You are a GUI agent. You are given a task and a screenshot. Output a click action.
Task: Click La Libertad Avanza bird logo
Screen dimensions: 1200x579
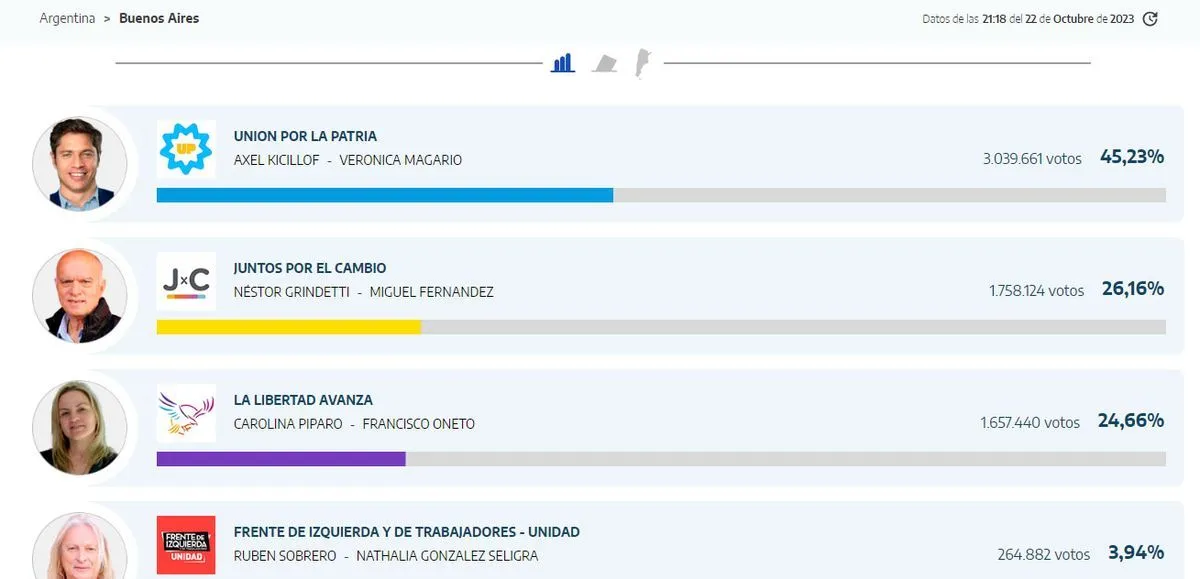click(186, 413)
